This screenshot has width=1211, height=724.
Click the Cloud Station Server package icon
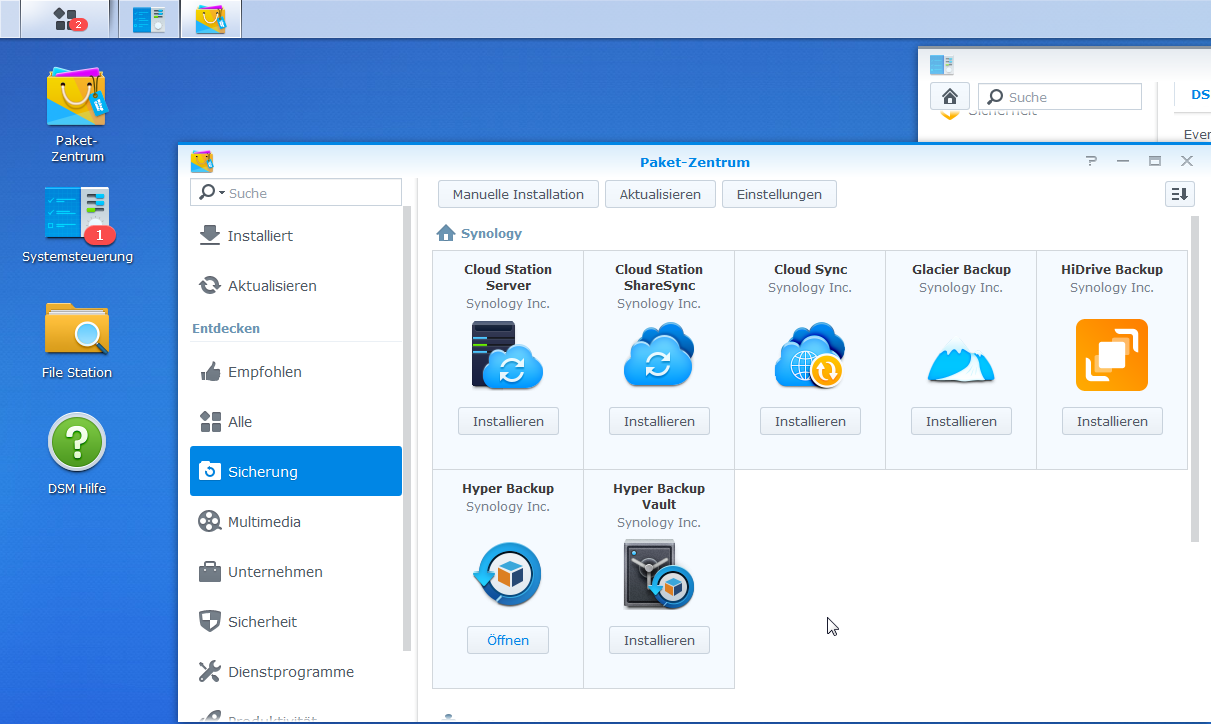pos(508,355)
